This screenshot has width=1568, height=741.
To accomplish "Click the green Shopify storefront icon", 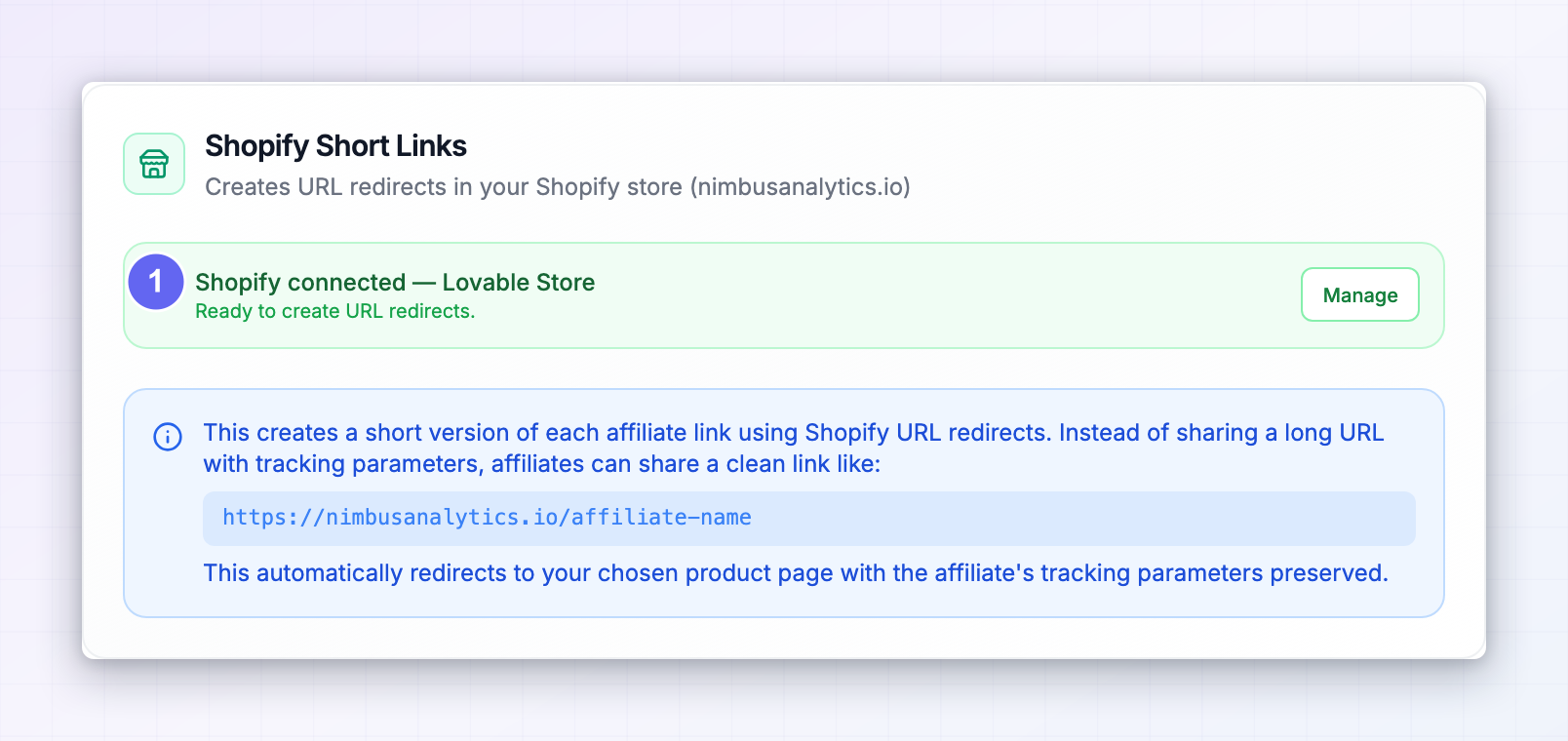I will click(x=154, y=164).
